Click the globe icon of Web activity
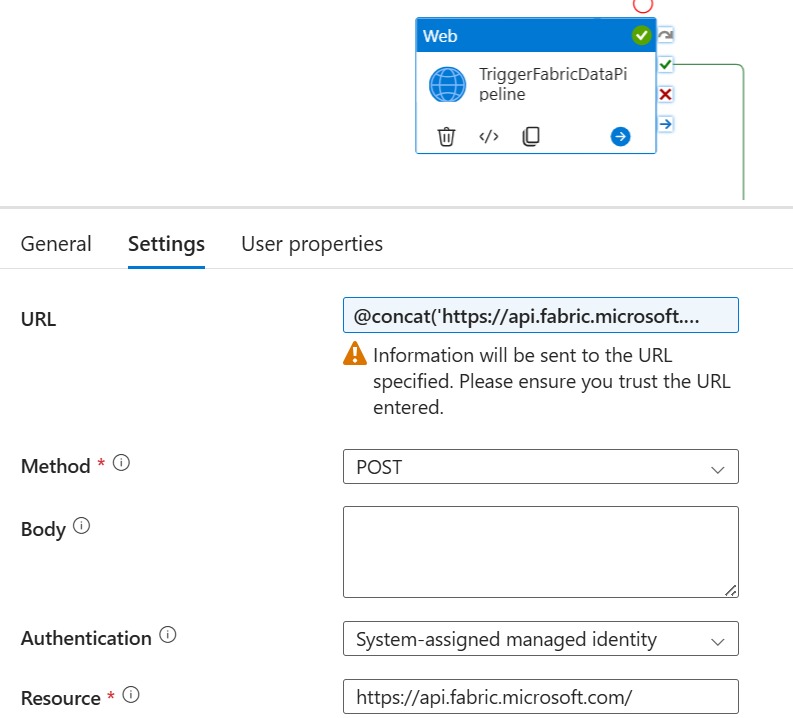The width and height of the screenshot is (793, 718). 447,84
